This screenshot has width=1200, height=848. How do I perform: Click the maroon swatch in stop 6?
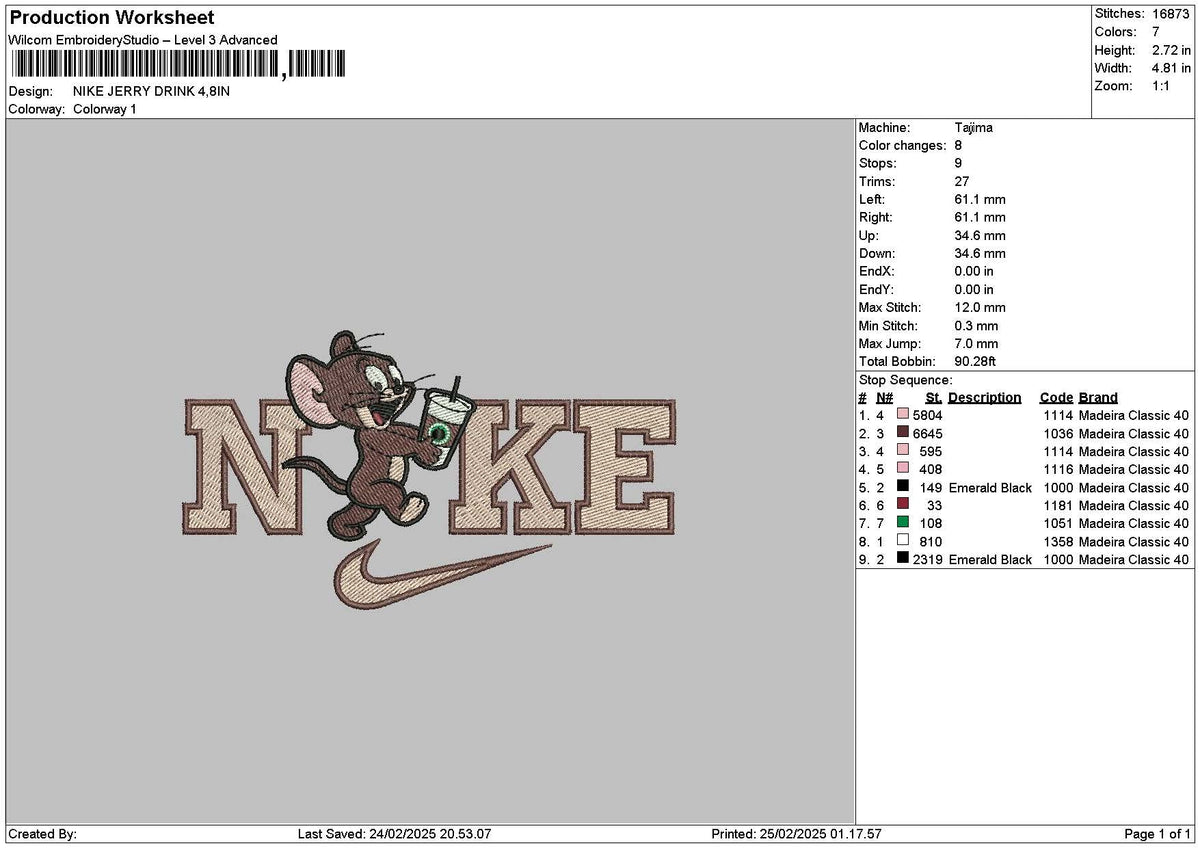pos(903,505)
